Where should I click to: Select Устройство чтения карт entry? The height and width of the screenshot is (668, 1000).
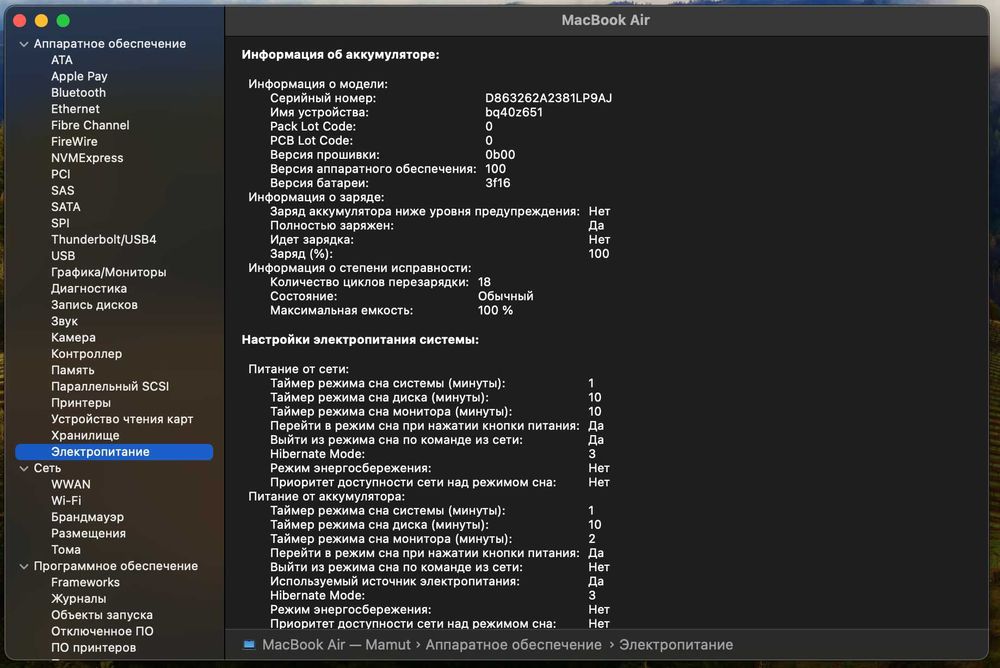pyautogui.click(x=122, y=419)
